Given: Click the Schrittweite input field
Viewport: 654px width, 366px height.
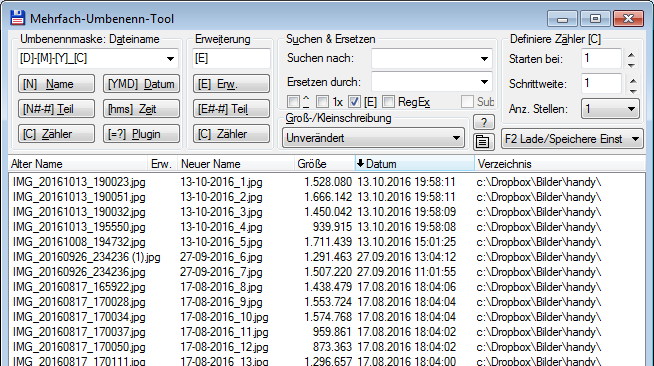Looking at the screenshot, I should (x=601, y=83).
